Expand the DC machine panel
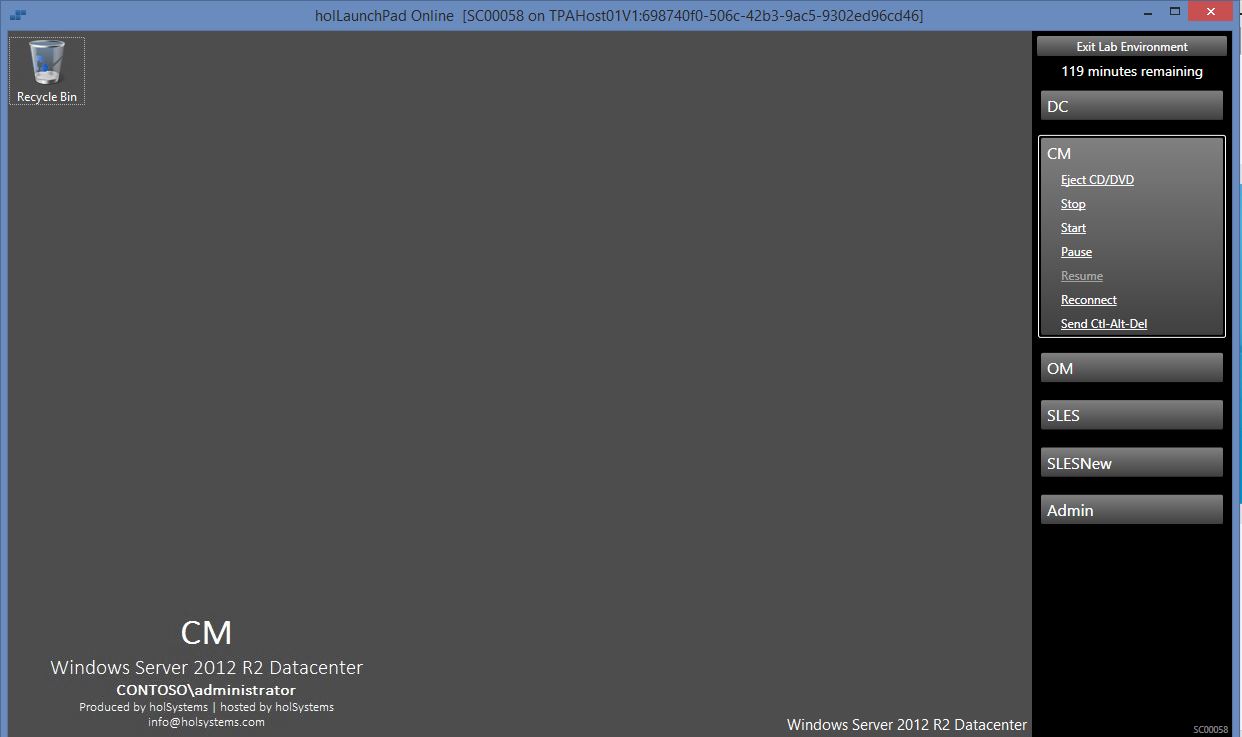This screenshot has width=1242, height=737. coord(1132,106)
